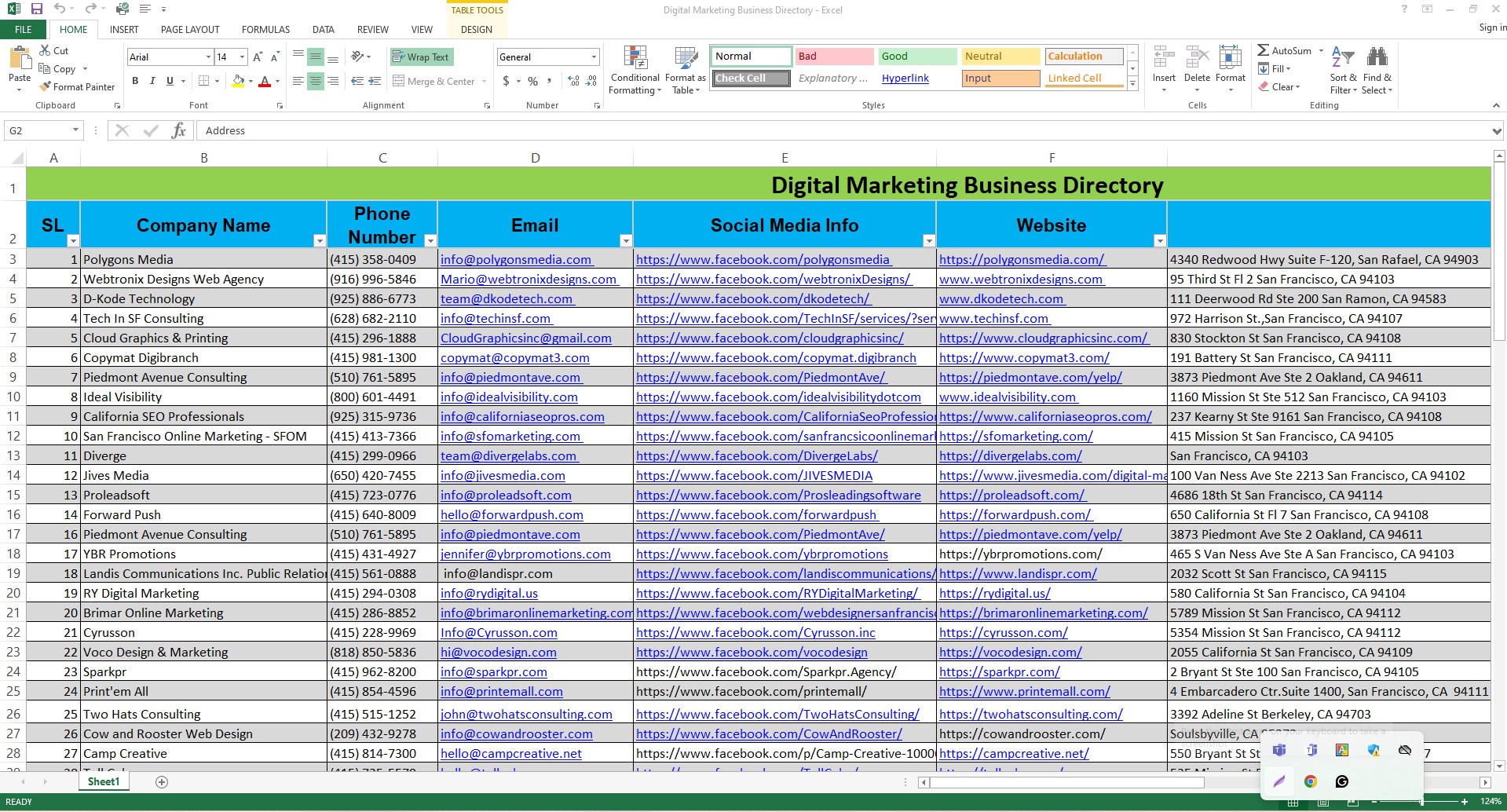This screenshot has width=1507, height=812.
Task: Toggle bold formatting
Action: click(134, 81)
